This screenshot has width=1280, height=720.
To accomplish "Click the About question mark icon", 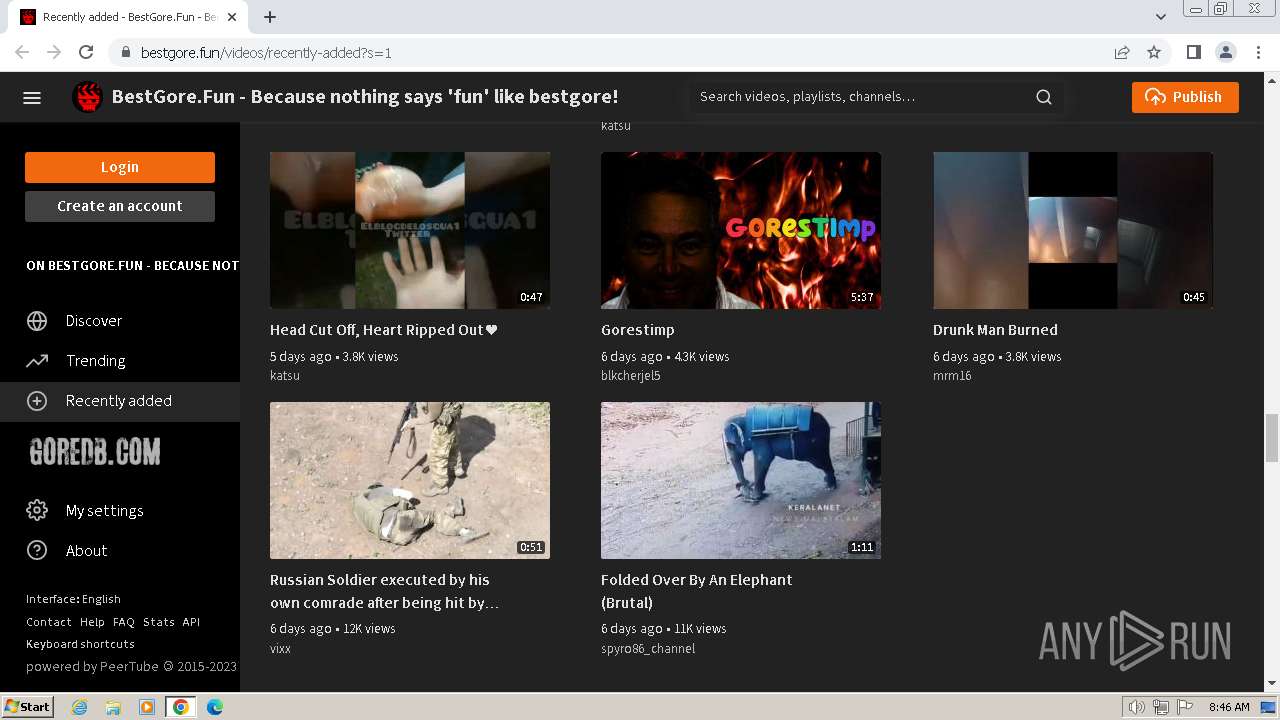I will [37, 551].
